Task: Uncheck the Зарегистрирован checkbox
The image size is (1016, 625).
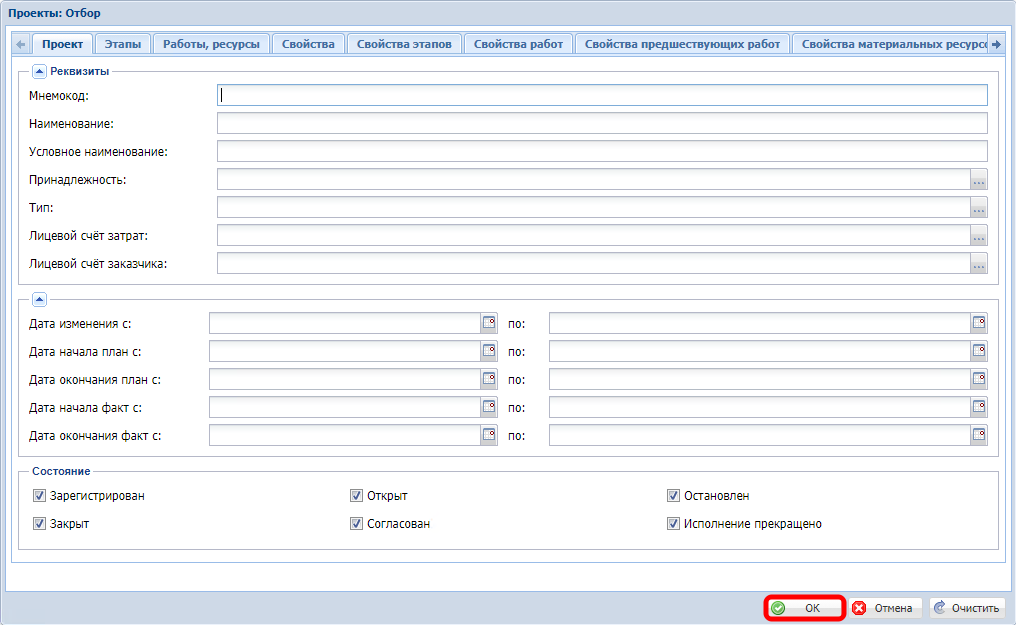Action: (39, 495)
